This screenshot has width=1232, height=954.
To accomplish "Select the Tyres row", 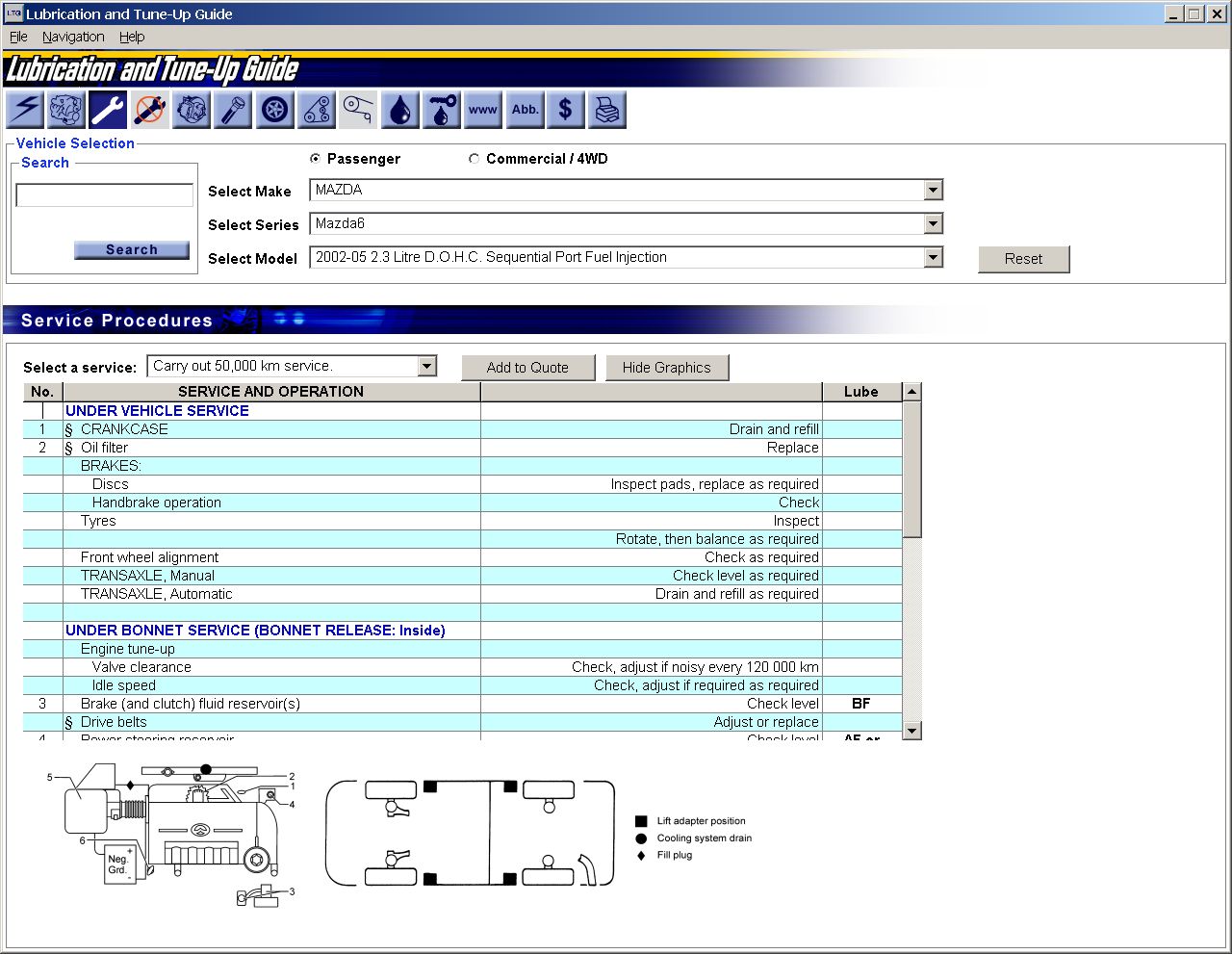I will 463,521.
